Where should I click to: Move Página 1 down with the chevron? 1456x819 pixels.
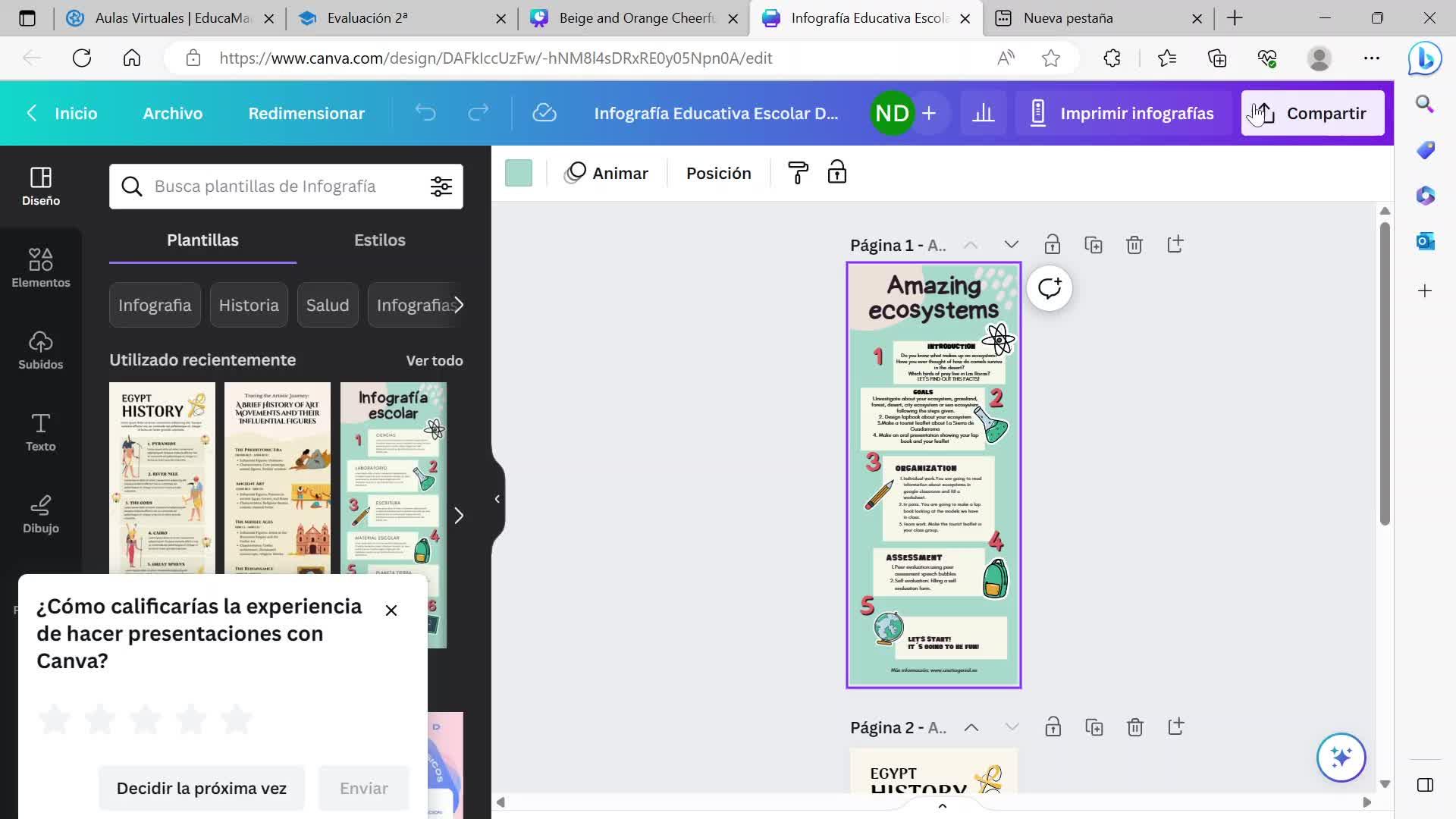coord(1011,245)
